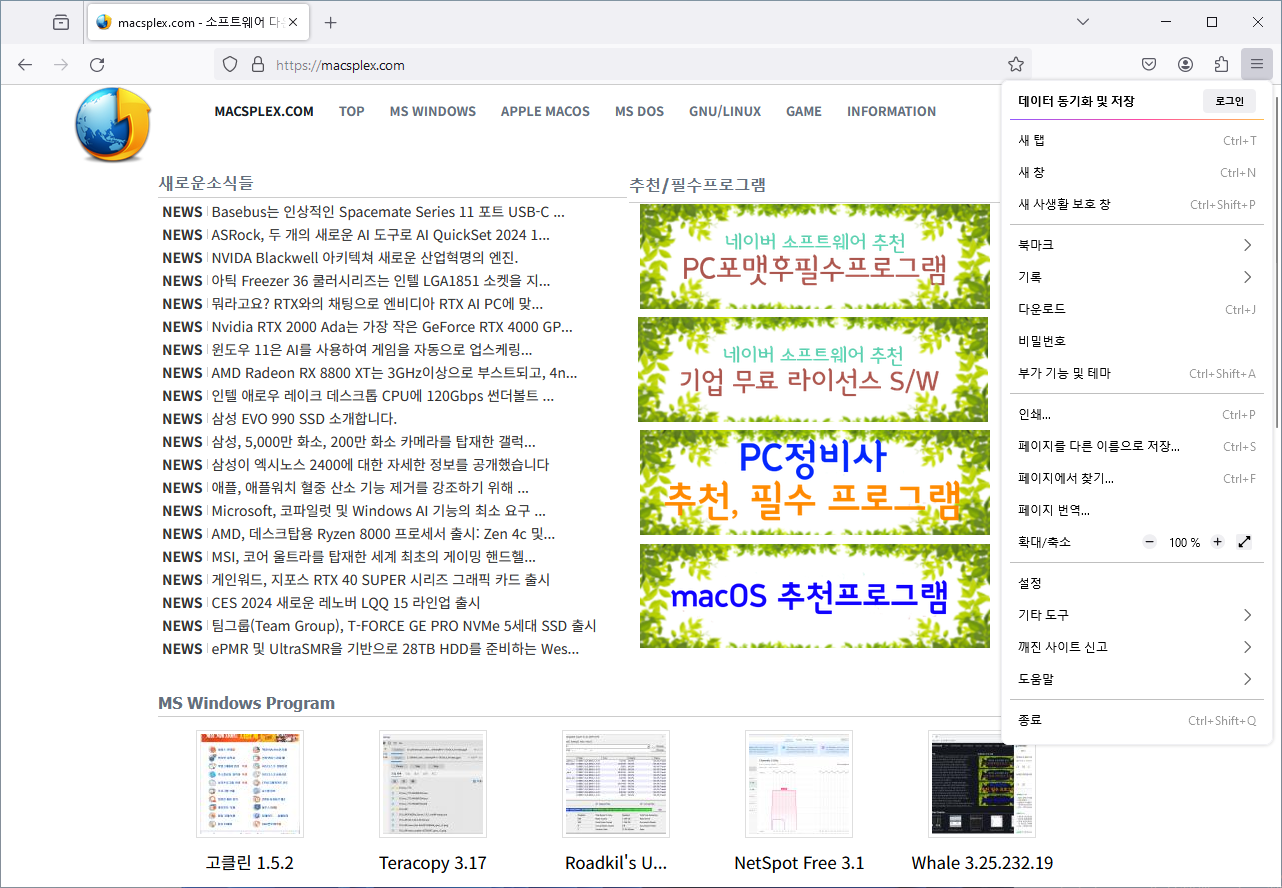Viewport: 1282px width, 888px height.
Task: Open Teracopy 3.17 text link
Action: coord(433,863)
